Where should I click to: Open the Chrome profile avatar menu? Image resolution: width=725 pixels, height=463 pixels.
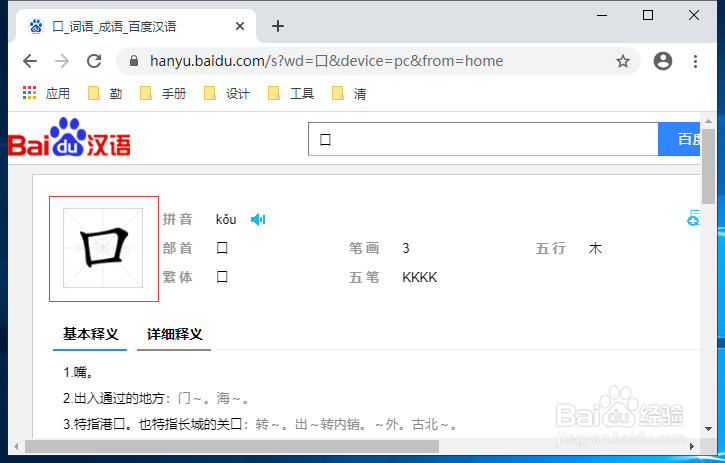(663, 61)
